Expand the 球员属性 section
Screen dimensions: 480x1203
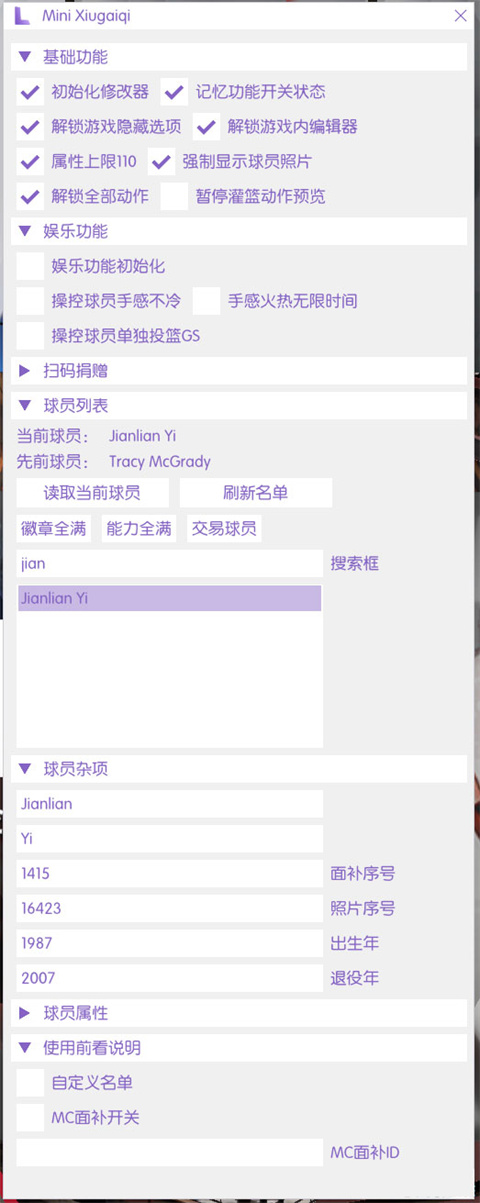[x=240, y=1013]
